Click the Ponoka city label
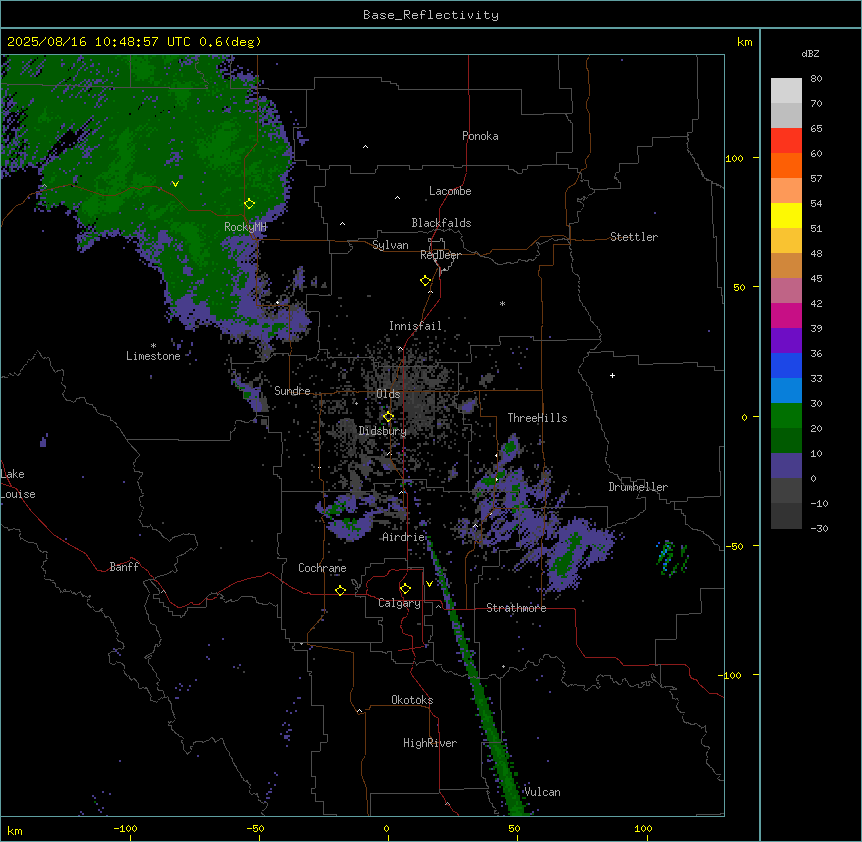 pyautogui.click(x=480, y=136)
